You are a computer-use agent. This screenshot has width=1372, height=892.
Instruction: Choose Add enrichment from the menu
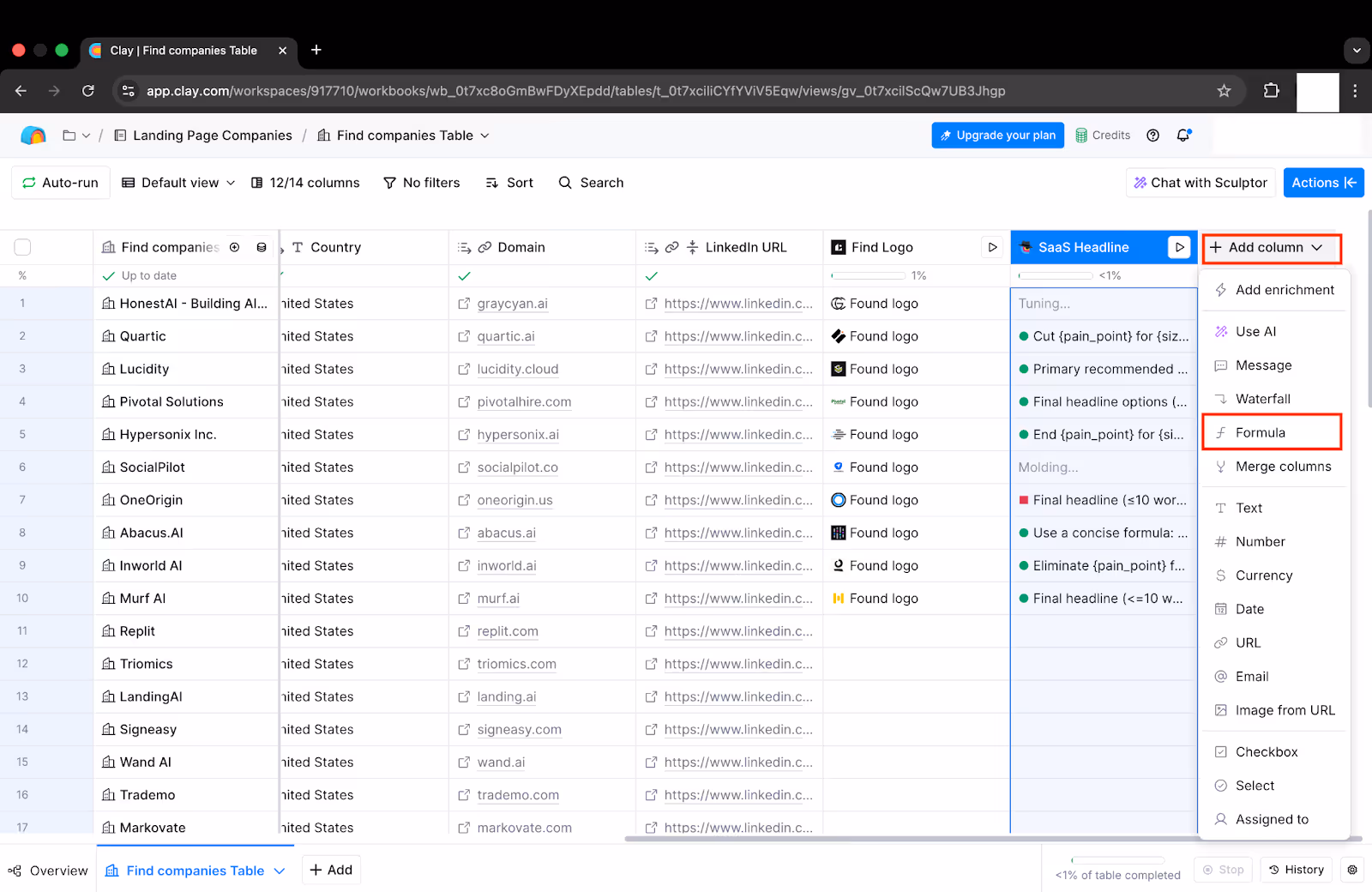point(1274,290)
